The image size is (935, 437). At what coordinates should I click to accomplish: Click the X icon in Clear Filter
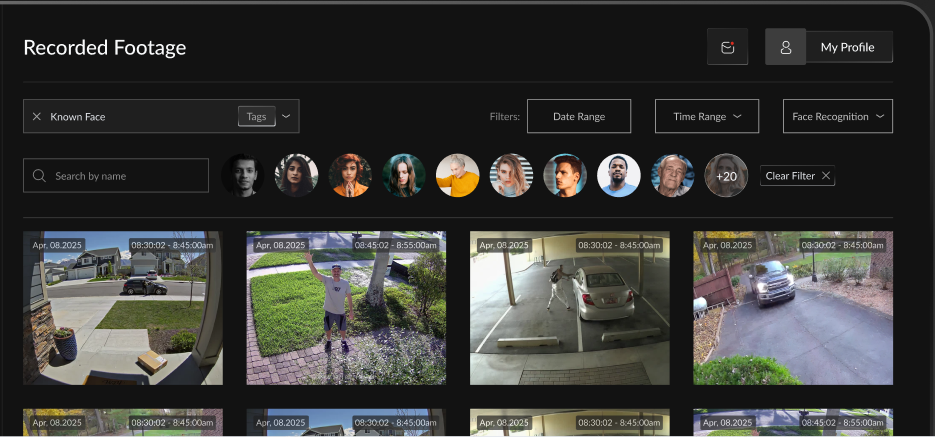coord(825,176)
